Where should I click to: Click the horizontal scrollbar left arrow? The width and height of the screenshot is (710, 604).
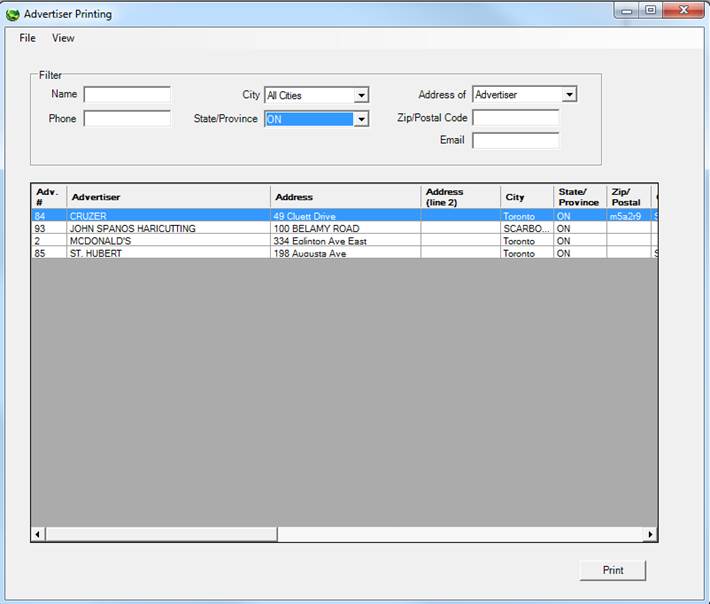click(x=38, y=535)
